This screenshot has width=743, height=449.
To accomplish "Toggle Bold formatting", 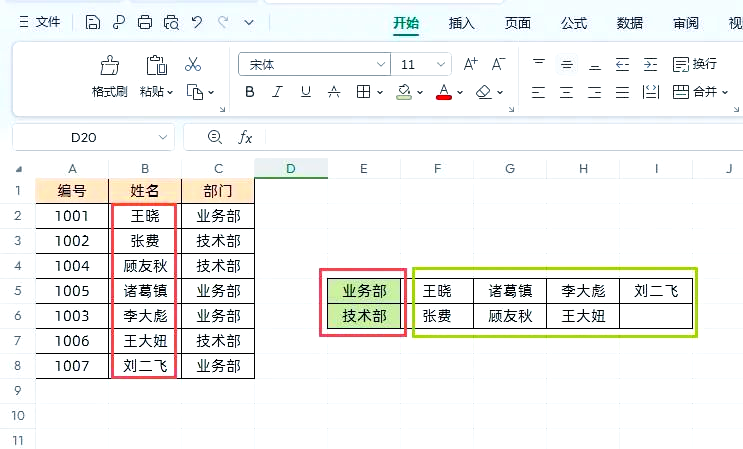I will tap(250, 92).
